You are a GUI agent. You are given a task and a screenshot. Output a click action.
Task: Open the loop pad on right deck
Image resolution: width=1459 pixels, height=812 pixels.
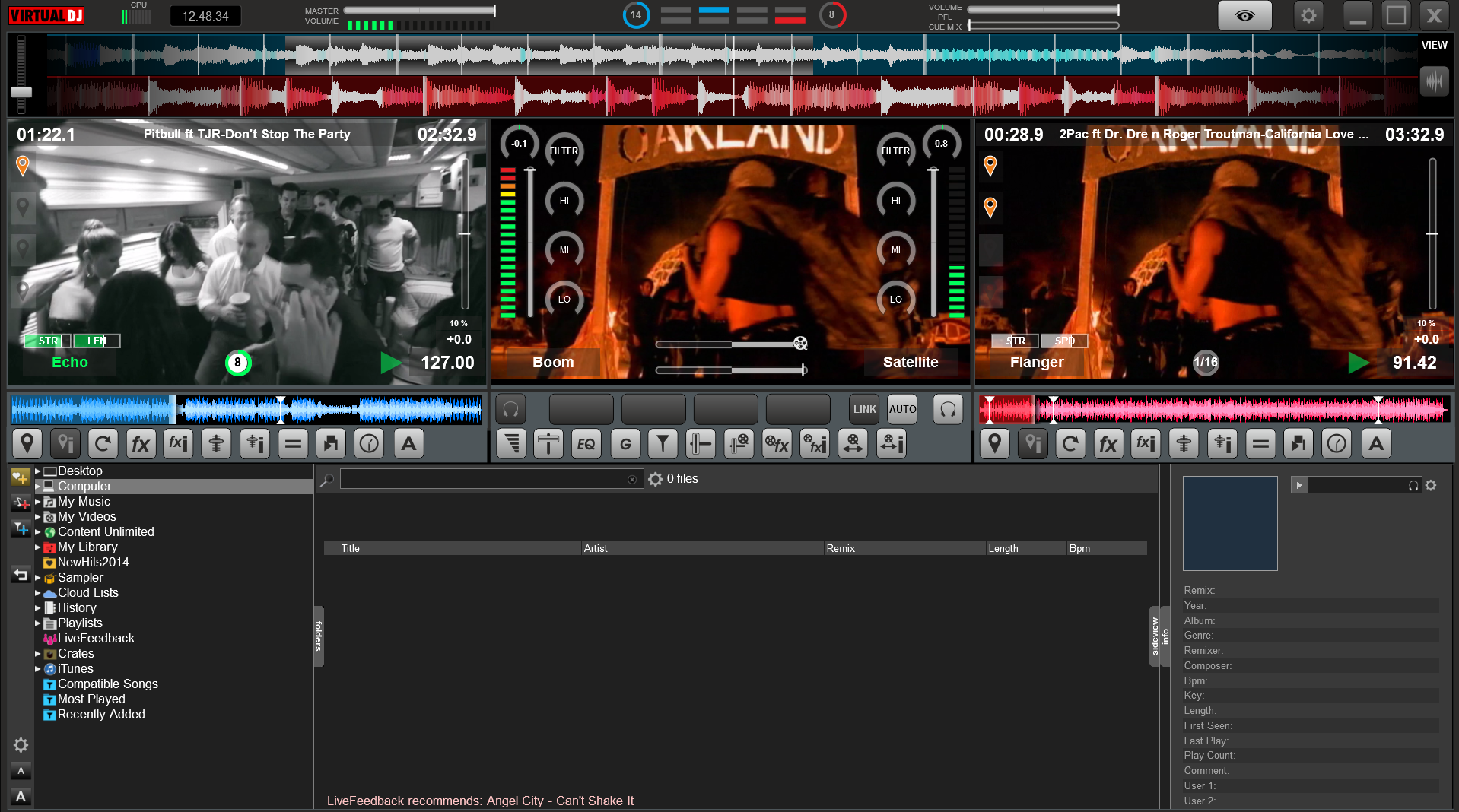[1070, 443]
